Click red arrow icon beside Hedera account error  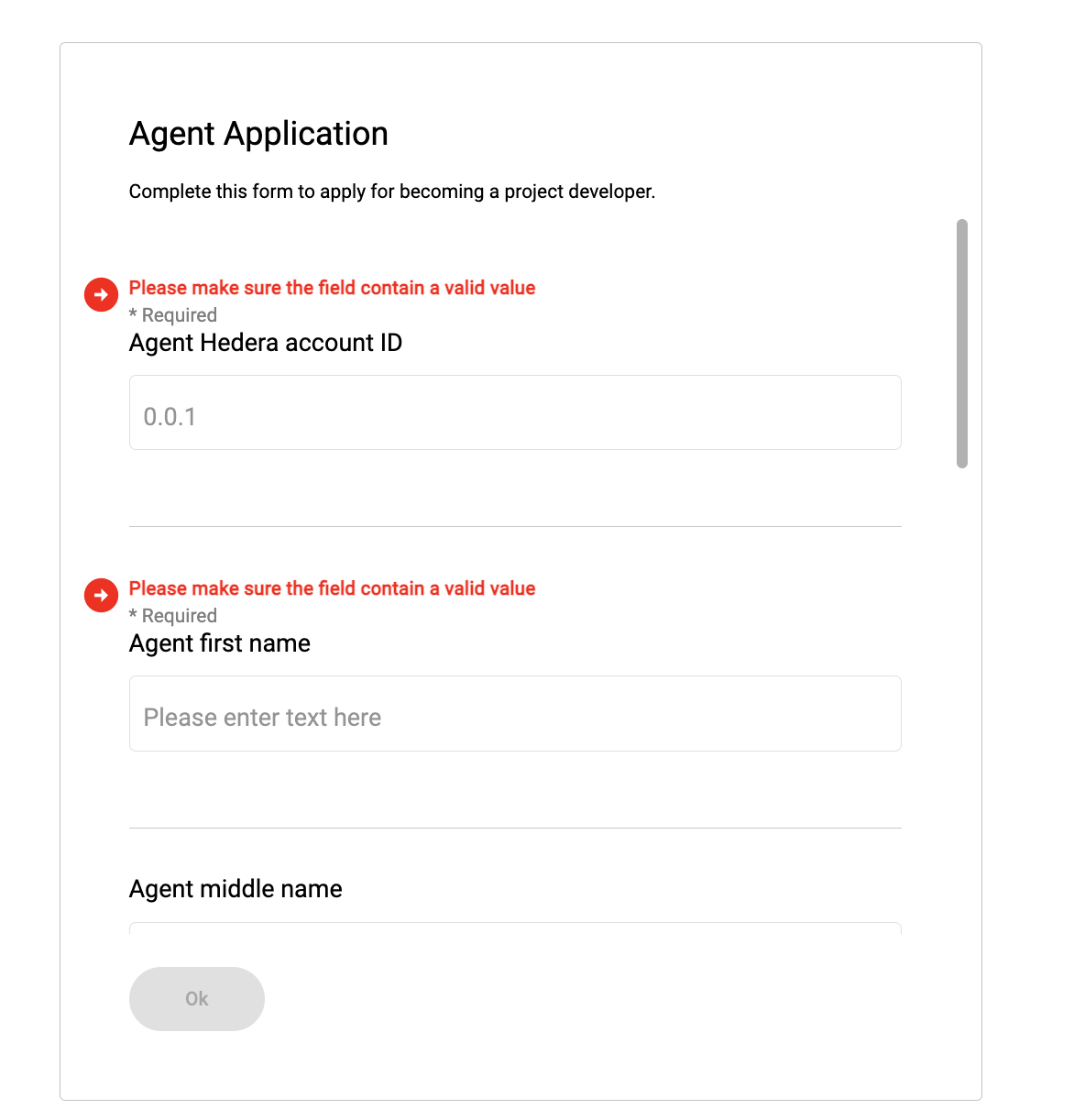coord(101,294)
